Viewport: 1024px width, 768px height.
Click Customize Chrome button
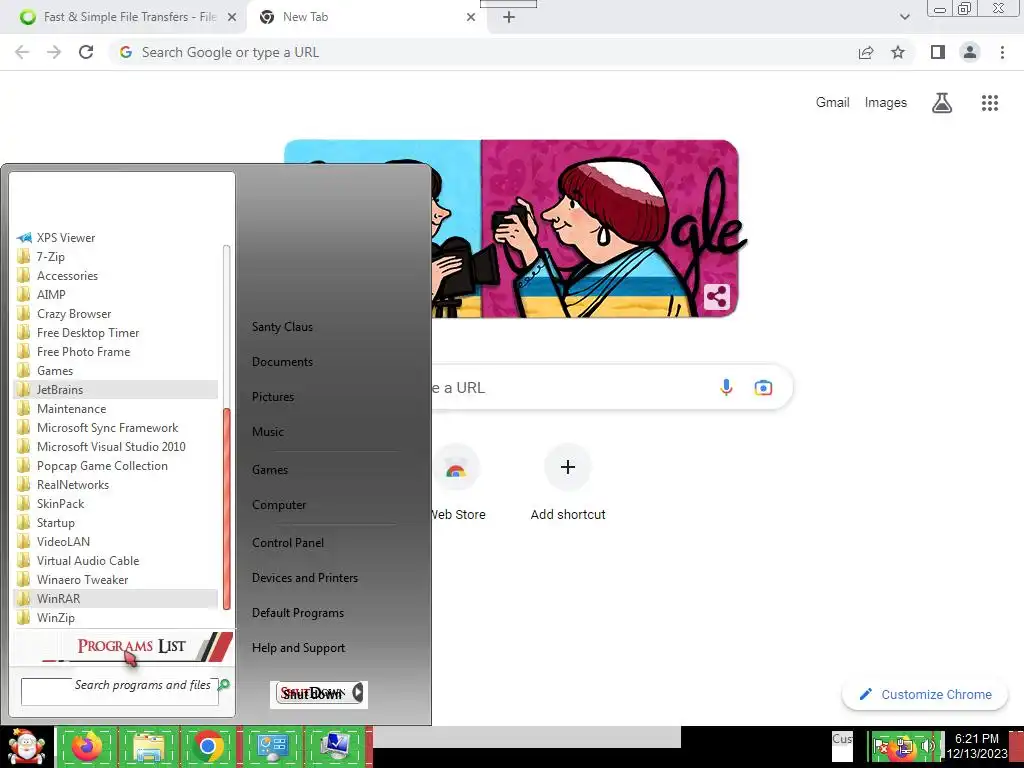tap(925, 694)
